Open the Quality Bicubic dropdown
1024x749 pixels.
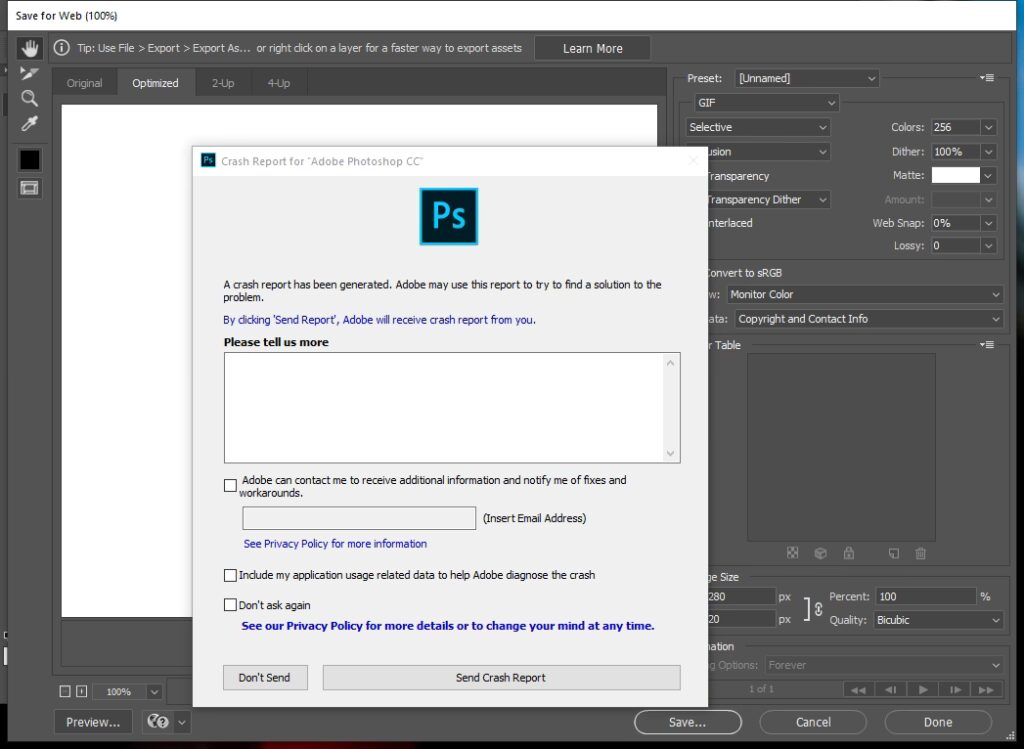tap(937, 620)
